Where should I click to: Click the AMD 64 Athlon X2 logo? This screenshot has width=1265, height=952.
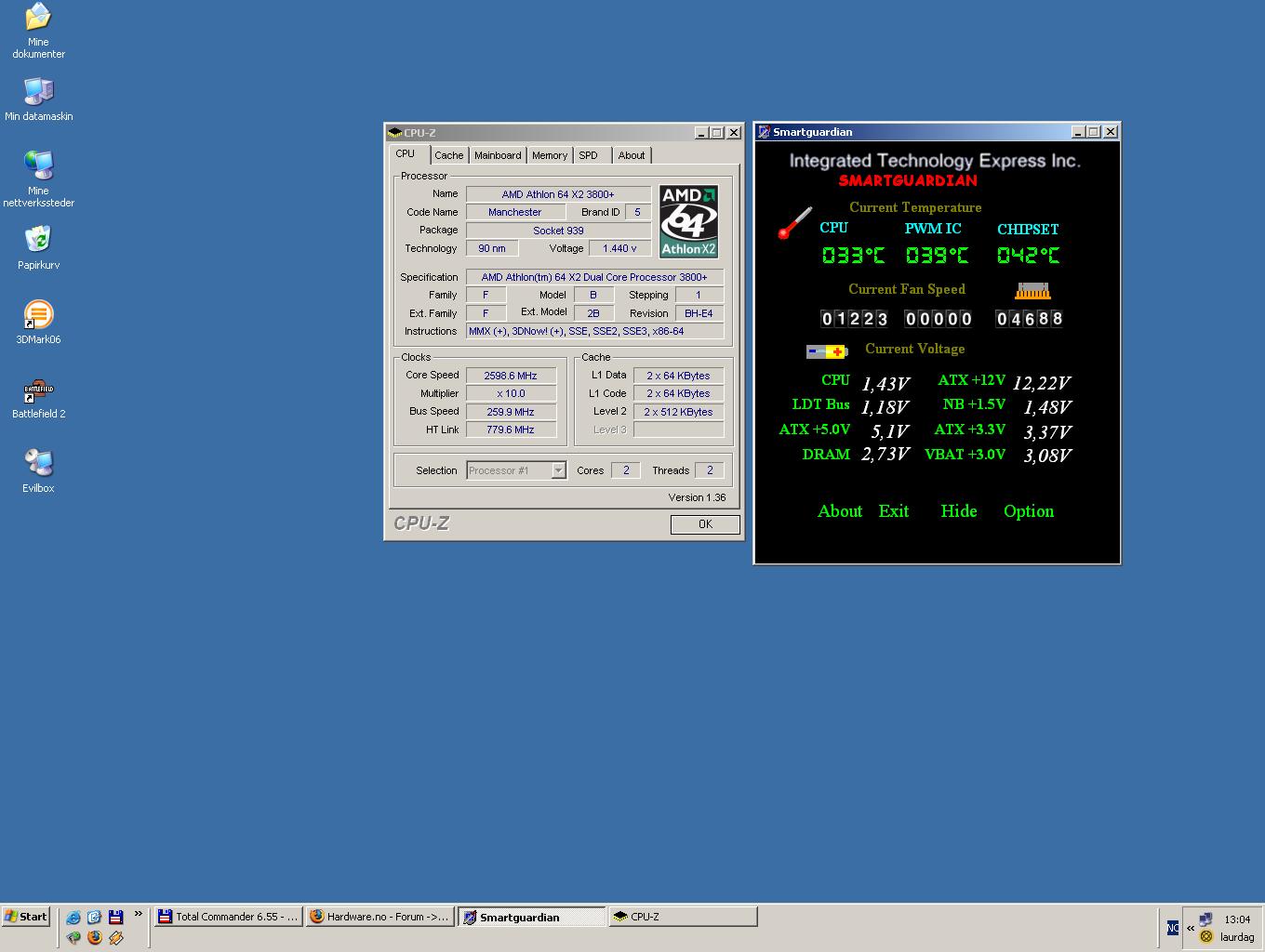click(x=688, y=221)
